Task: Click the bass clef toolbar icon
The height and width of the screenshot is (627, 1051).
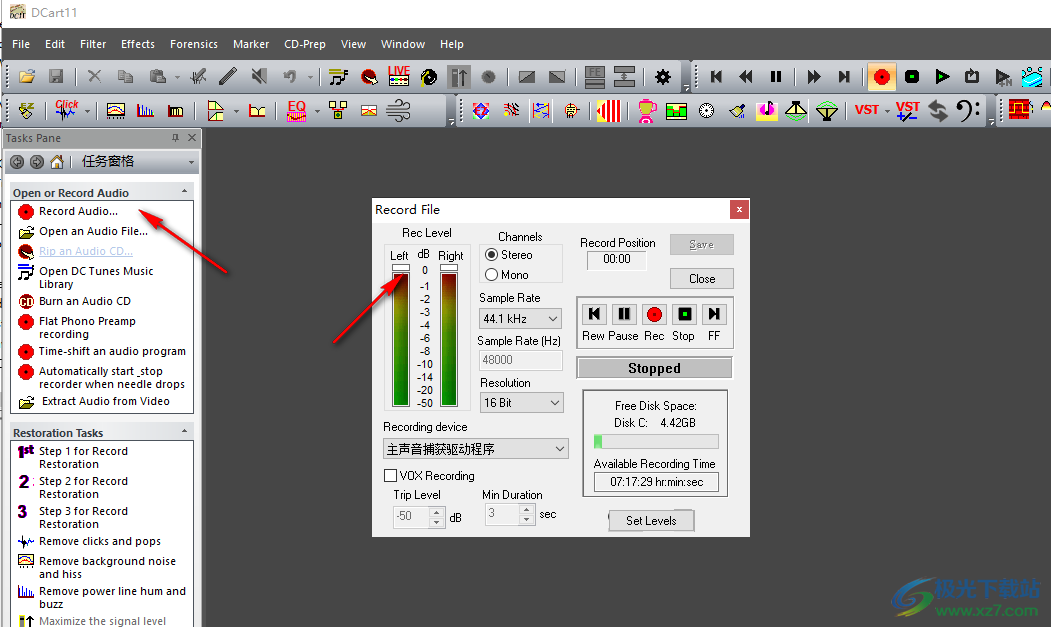Action: pos(967,110)
